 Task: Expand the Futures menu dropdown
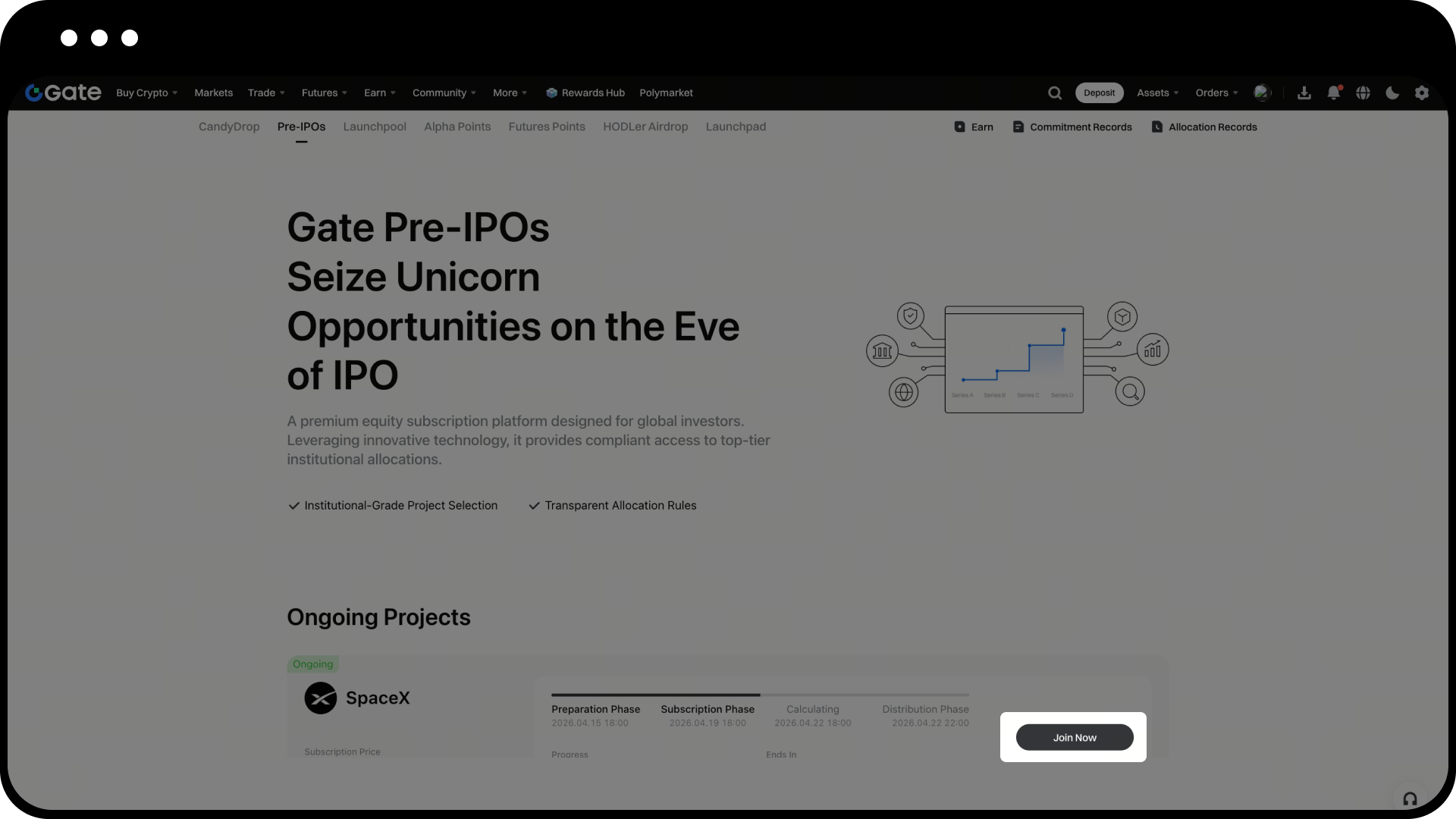click(324, 93)
